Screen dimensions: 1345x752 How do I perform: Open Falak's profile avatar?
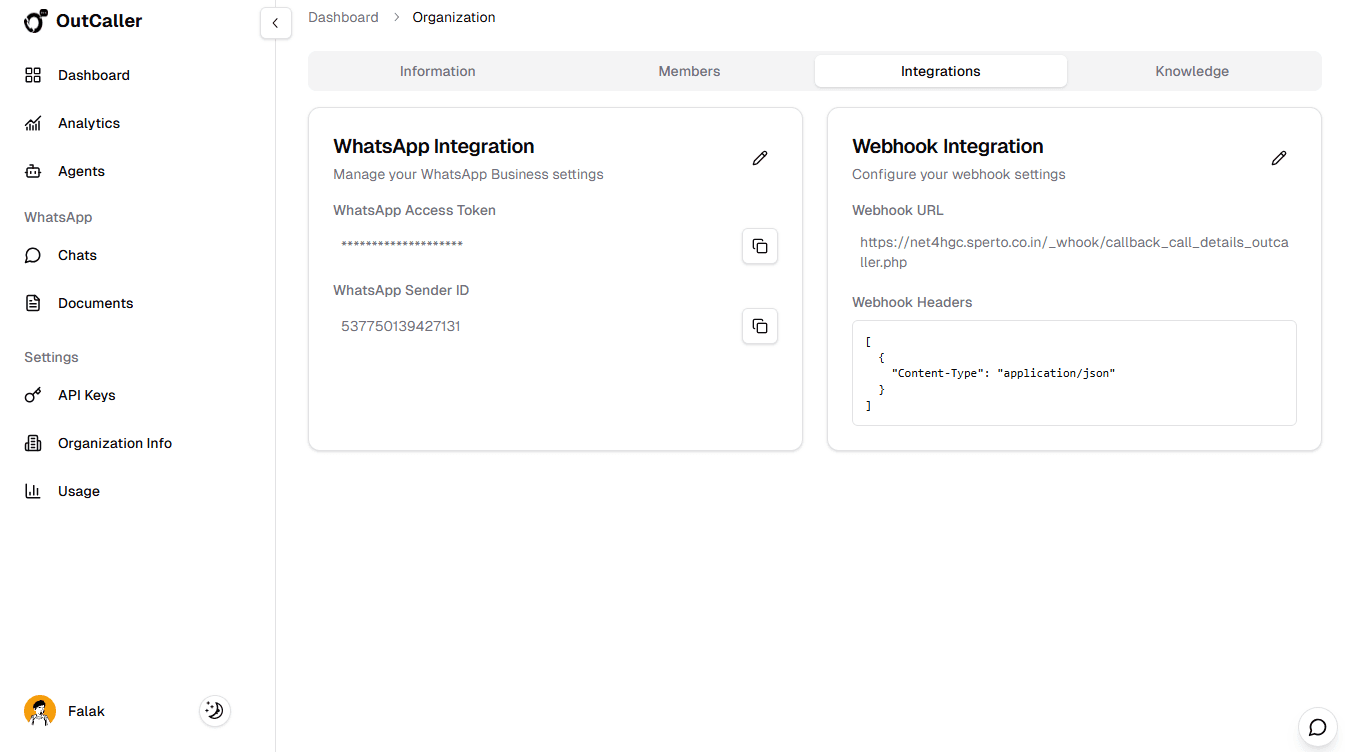pos(39,710)
